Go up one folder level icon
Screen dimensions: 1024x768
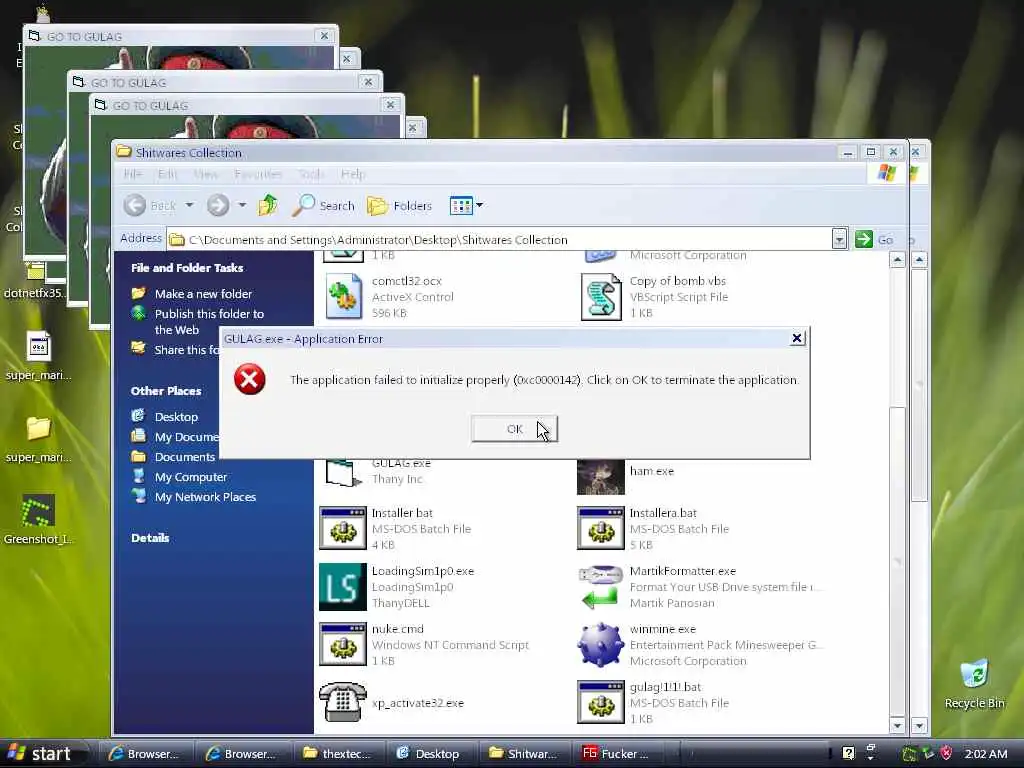tap(268, 205)
